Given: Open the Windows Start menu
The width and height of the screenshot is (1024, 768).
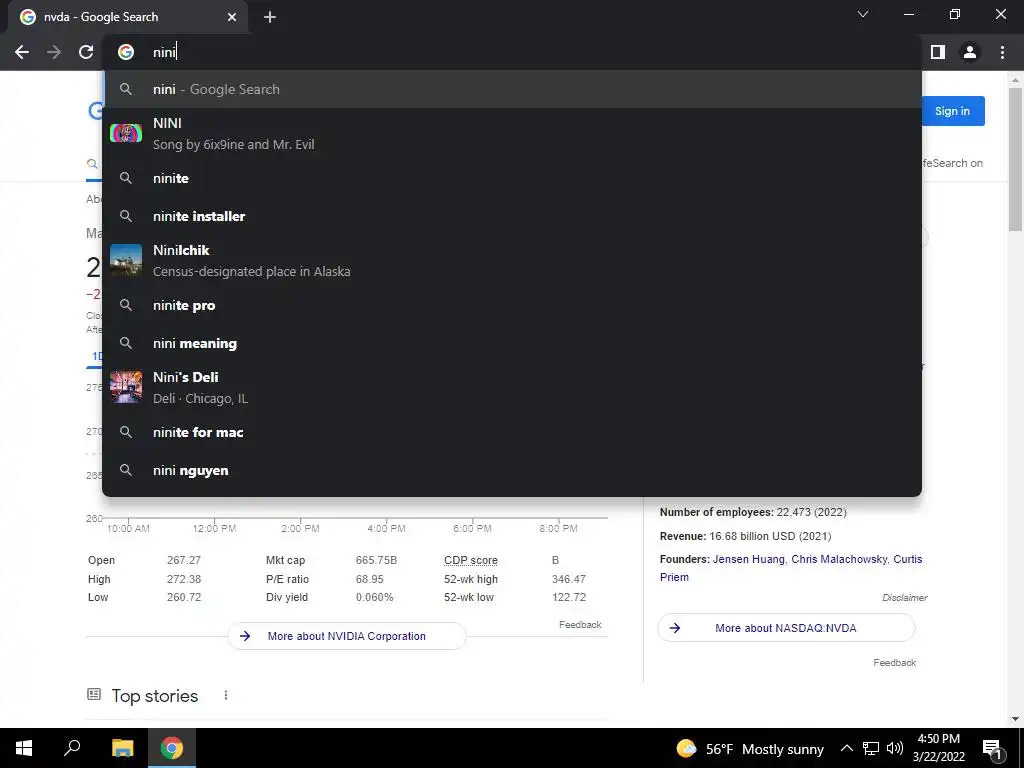Looking at the screenshot, I should (x=24, y=748).
